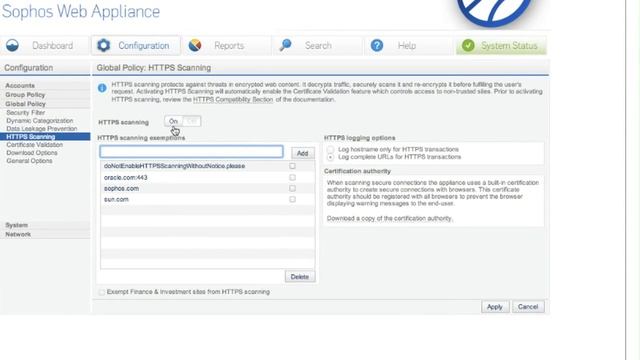Switch HTTPS scanning to On

click(173, 121)
